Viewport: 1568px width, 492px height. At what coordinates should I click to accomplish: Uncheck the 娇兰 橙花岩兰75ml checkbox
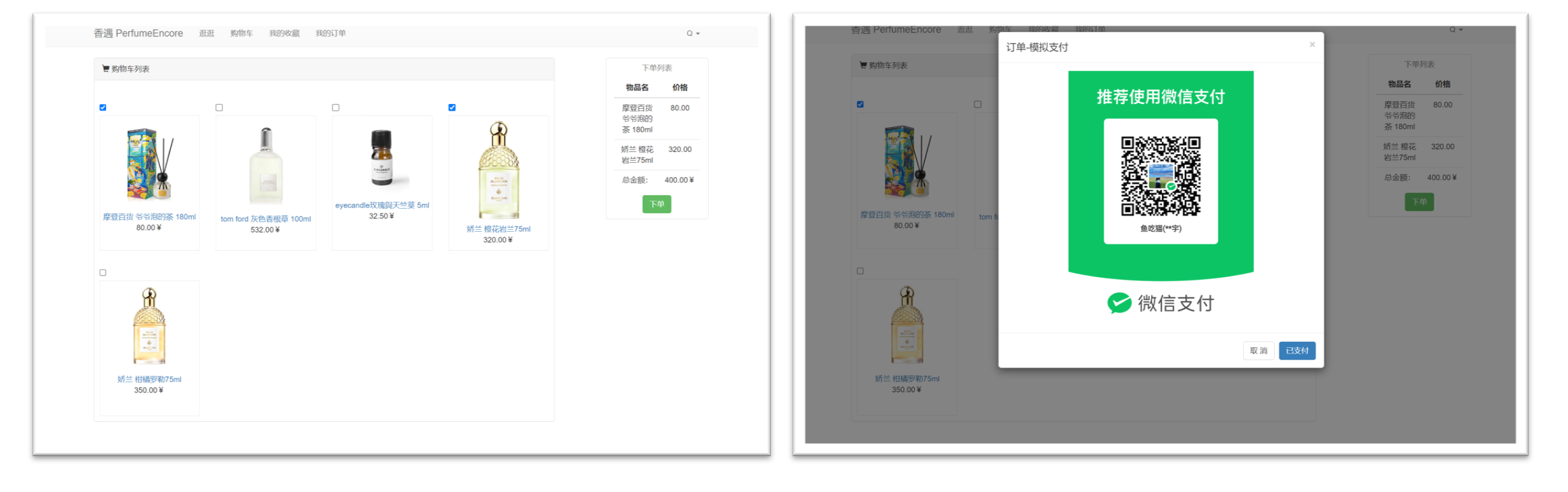[x=452, y=107]
